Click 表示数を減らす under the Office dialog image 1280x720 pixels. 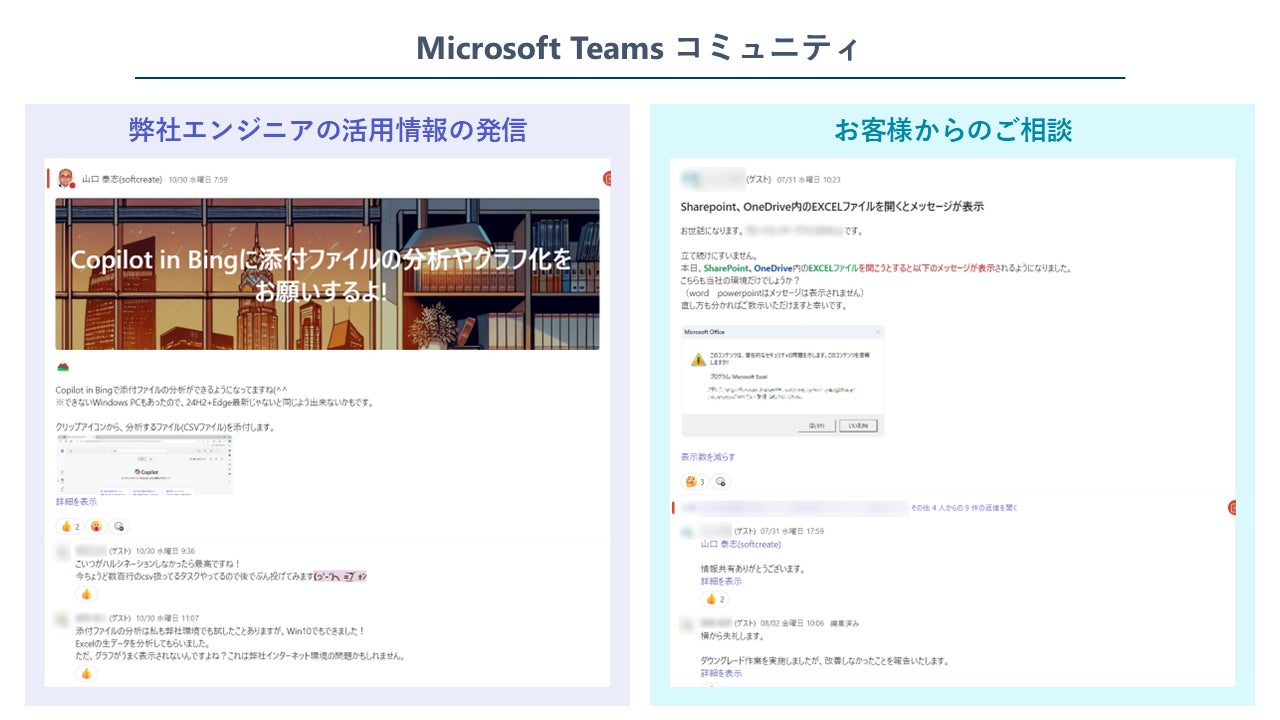(x=708, y=457)
